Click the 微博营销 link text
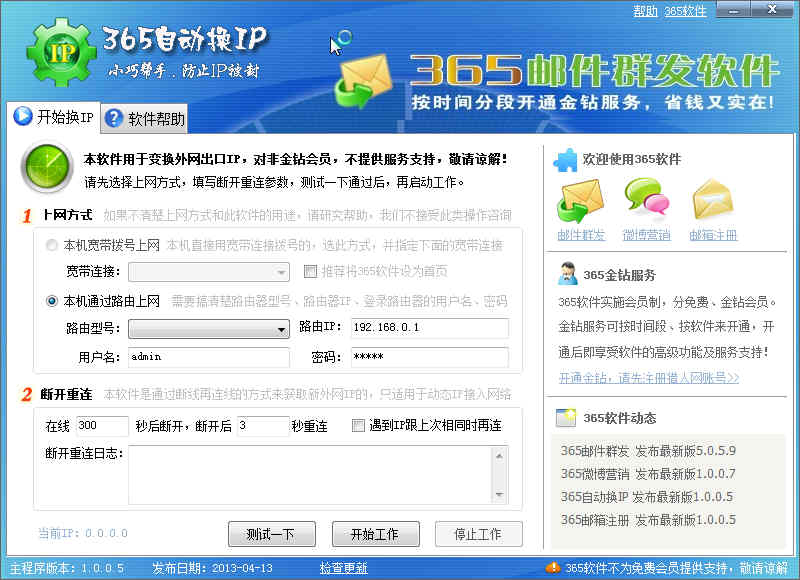This screenshot has width=800, height=580. pyautogui.click(x=646, y=235)
